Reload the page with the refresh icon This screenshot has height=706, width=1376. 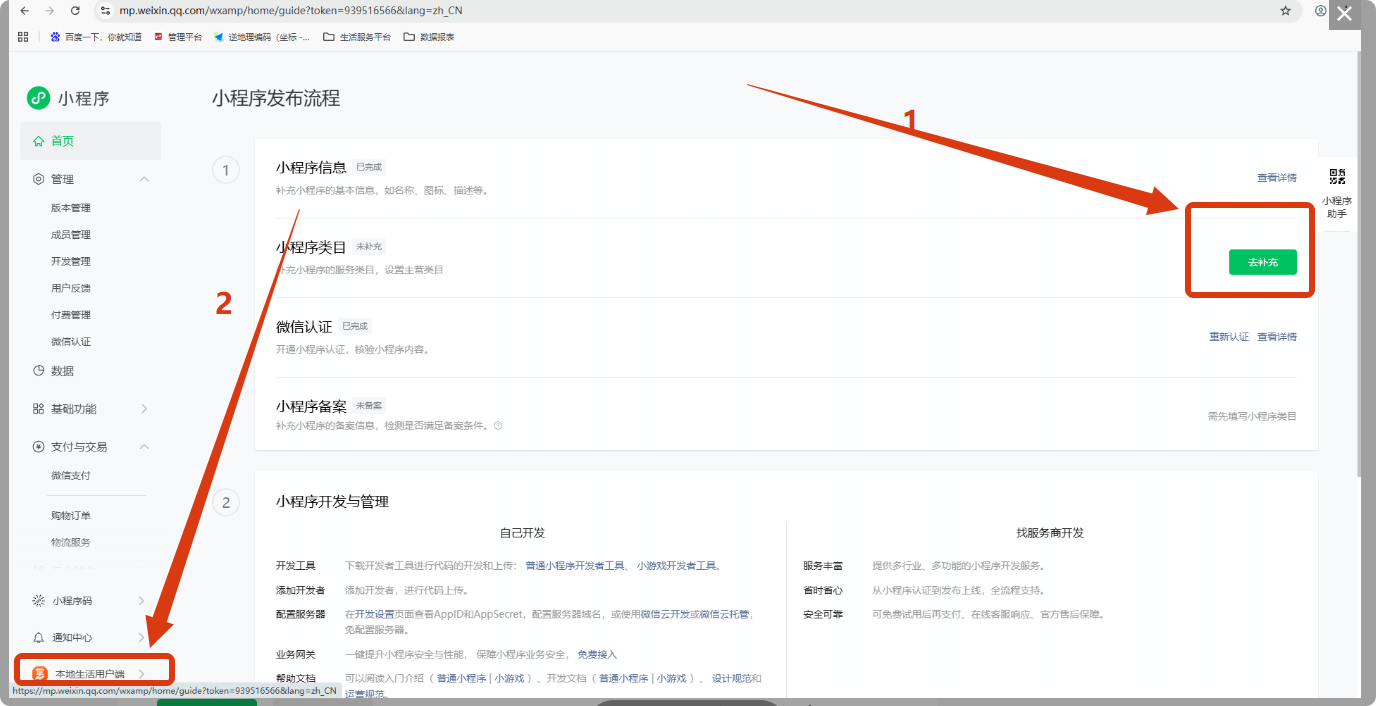pos(76,10)
